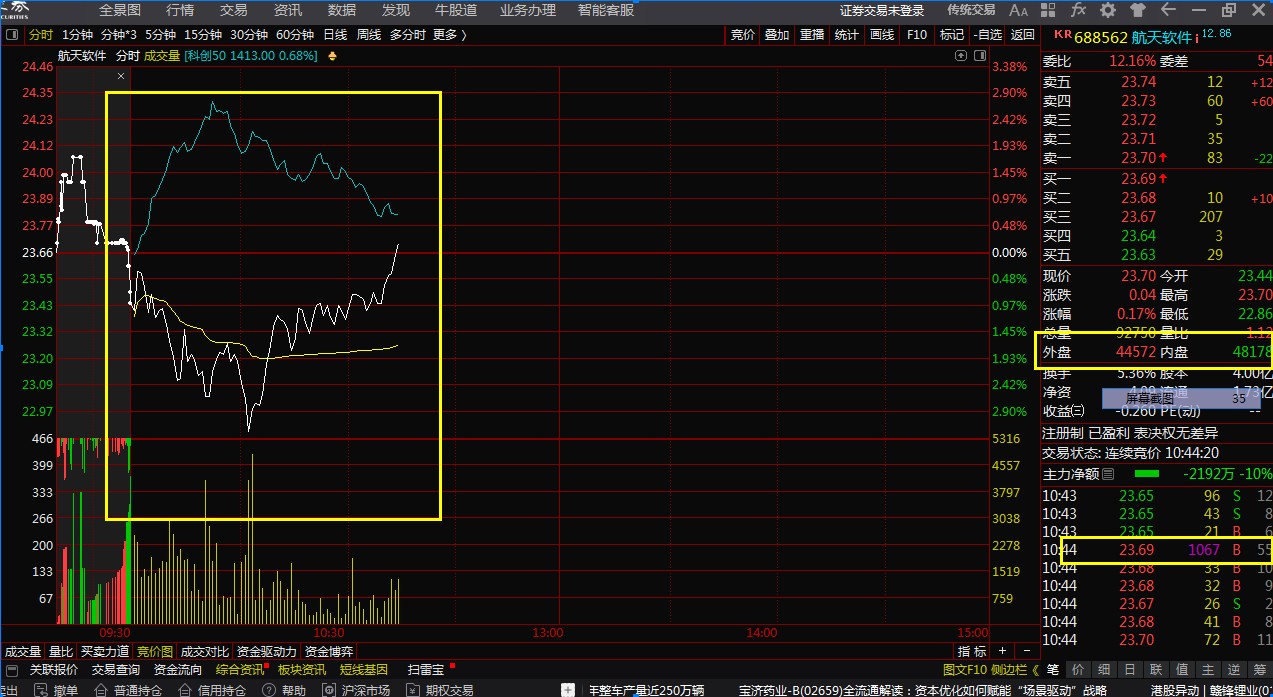The width and height of the screenshot is (1273, 697).
Task: Select the 买卖力道 indicator tab
Action: (x=105, y=651)
